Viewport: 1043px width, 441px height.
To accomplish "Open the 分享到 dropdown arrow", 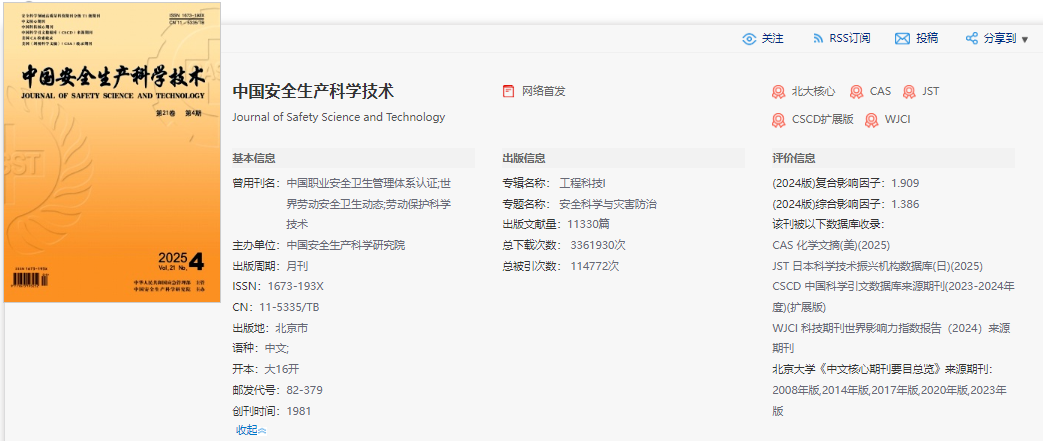I will click(1024, 39).
